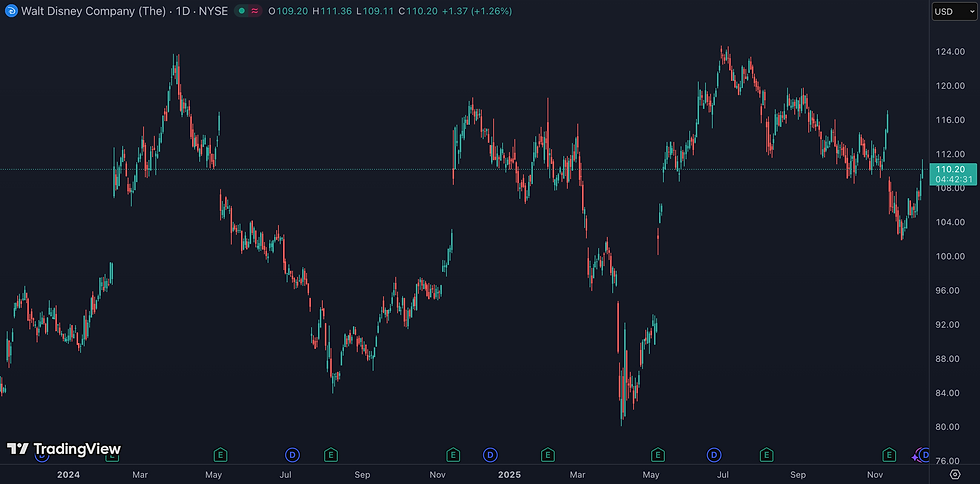
Task: Open the August 2024 earnings marker
Action: (x=331, y=455)
